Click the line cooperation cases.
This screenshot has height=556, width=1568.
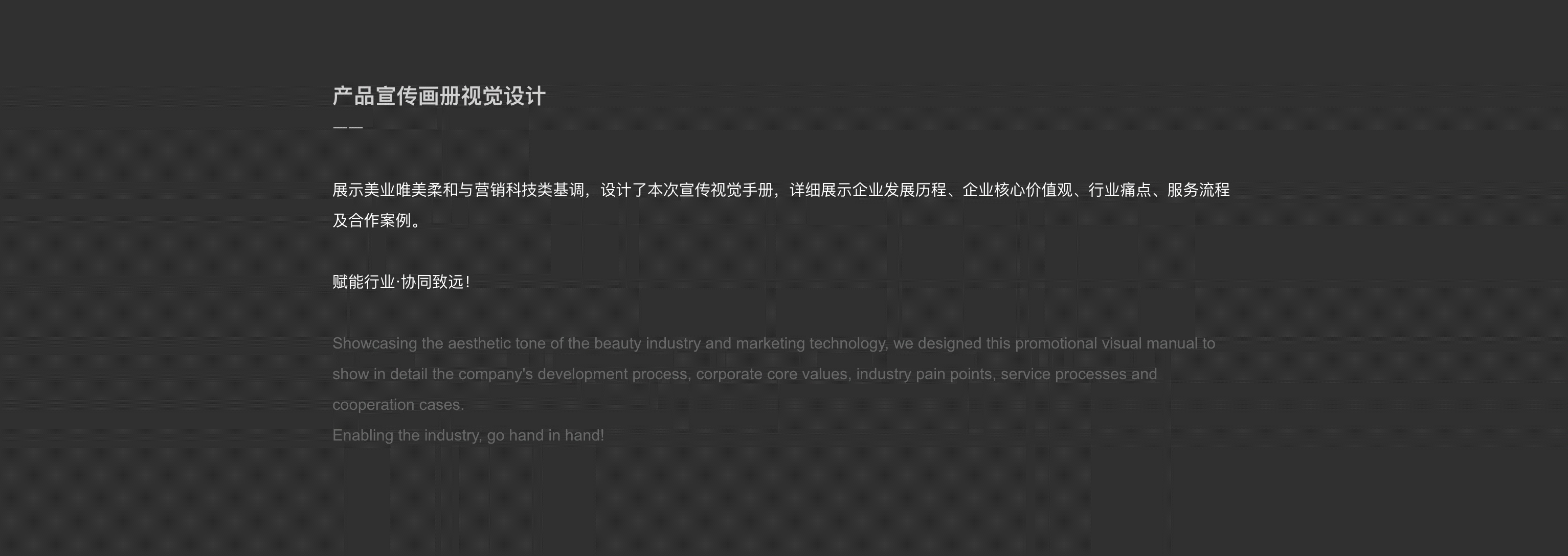(398, 405)
